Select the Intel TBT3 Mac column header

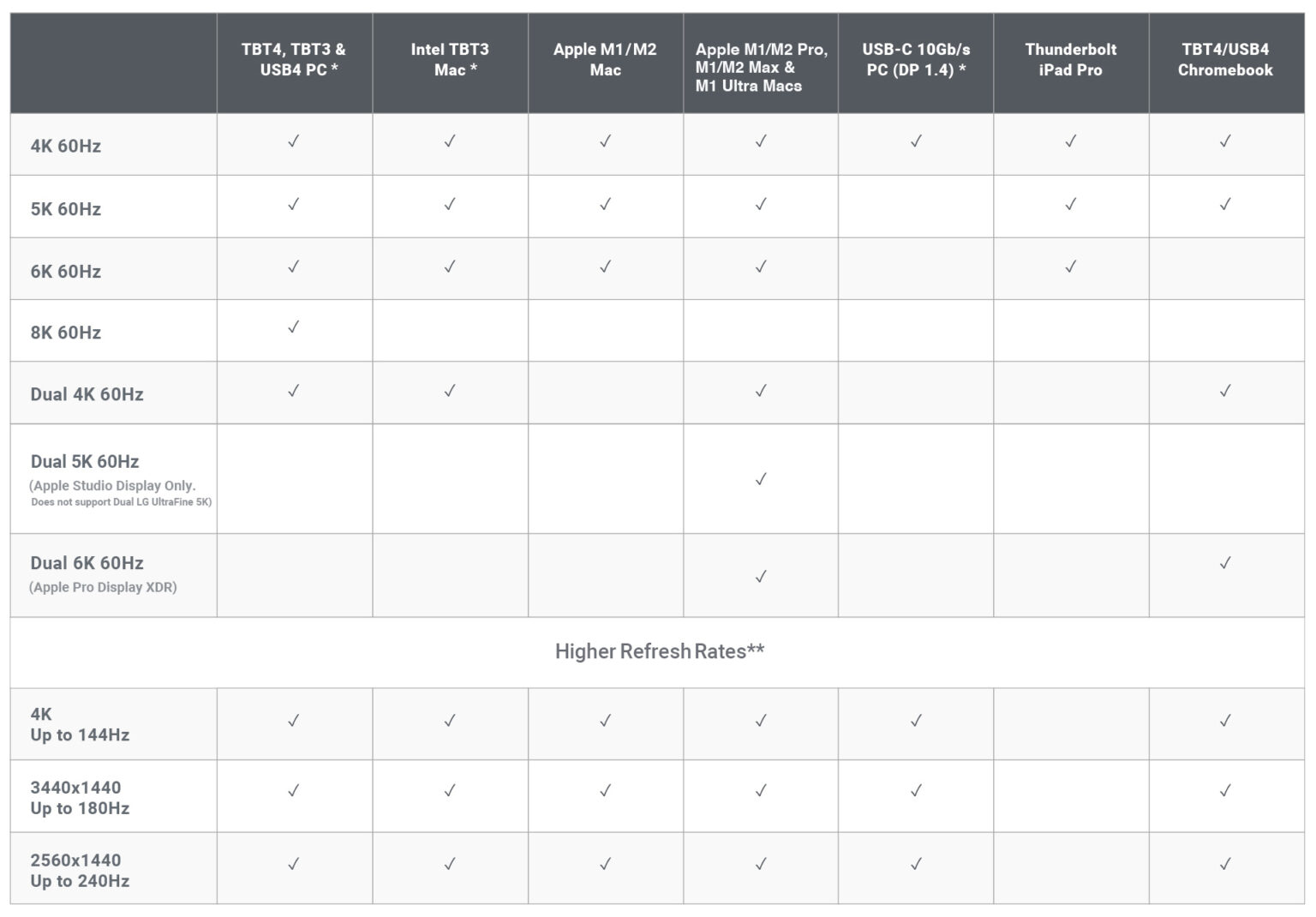click(x=450, y=60)
